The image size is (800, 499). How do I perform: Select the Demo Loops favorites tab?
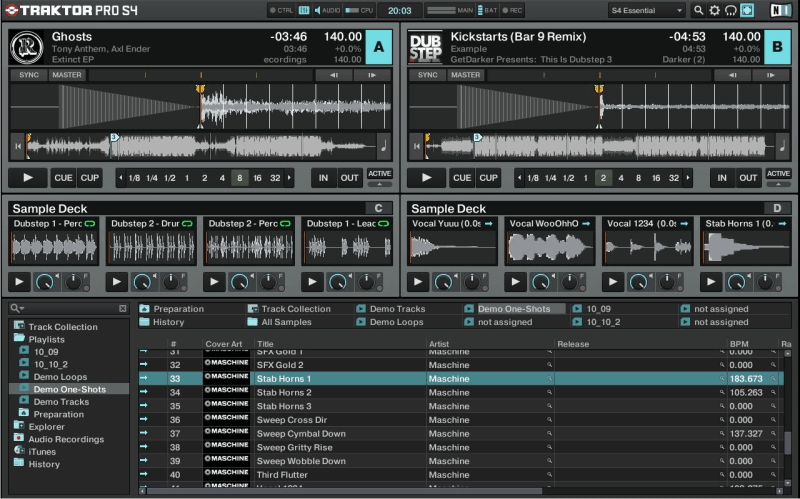tap(395, 322)
